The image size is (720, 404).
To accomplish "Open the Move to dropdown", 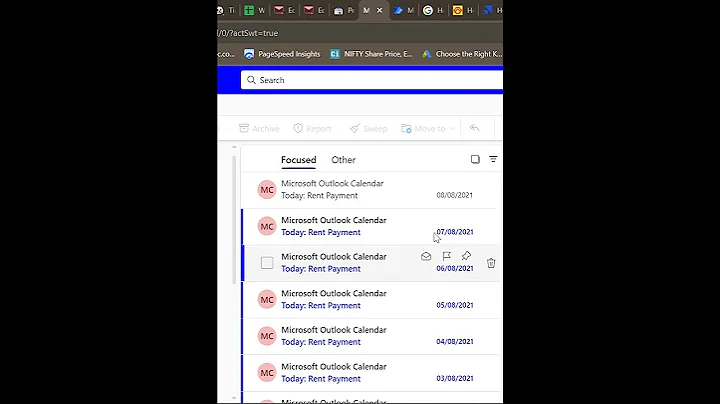I will tap(428, 129).
